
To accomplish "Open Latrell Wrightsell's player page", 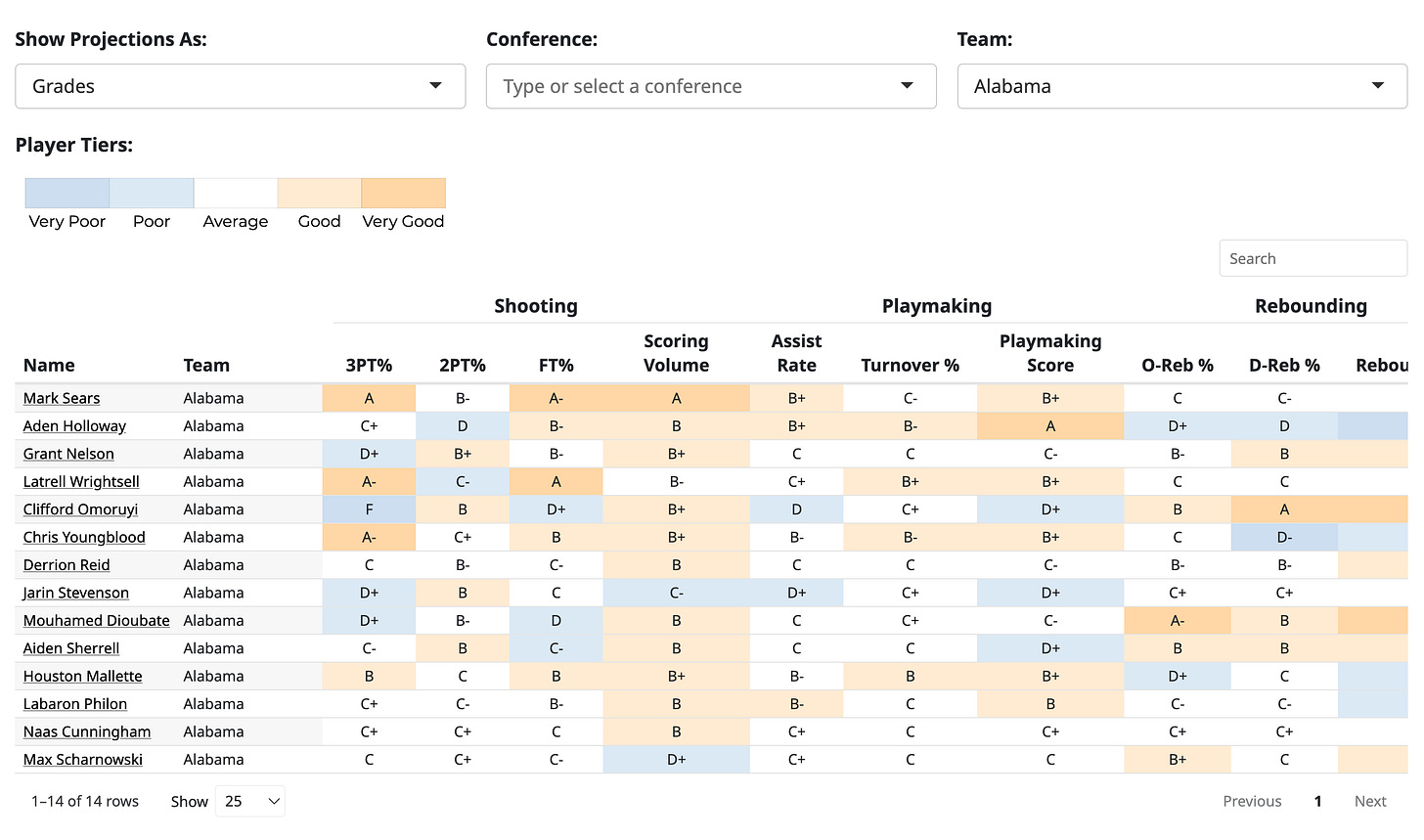I will point(81,481).
